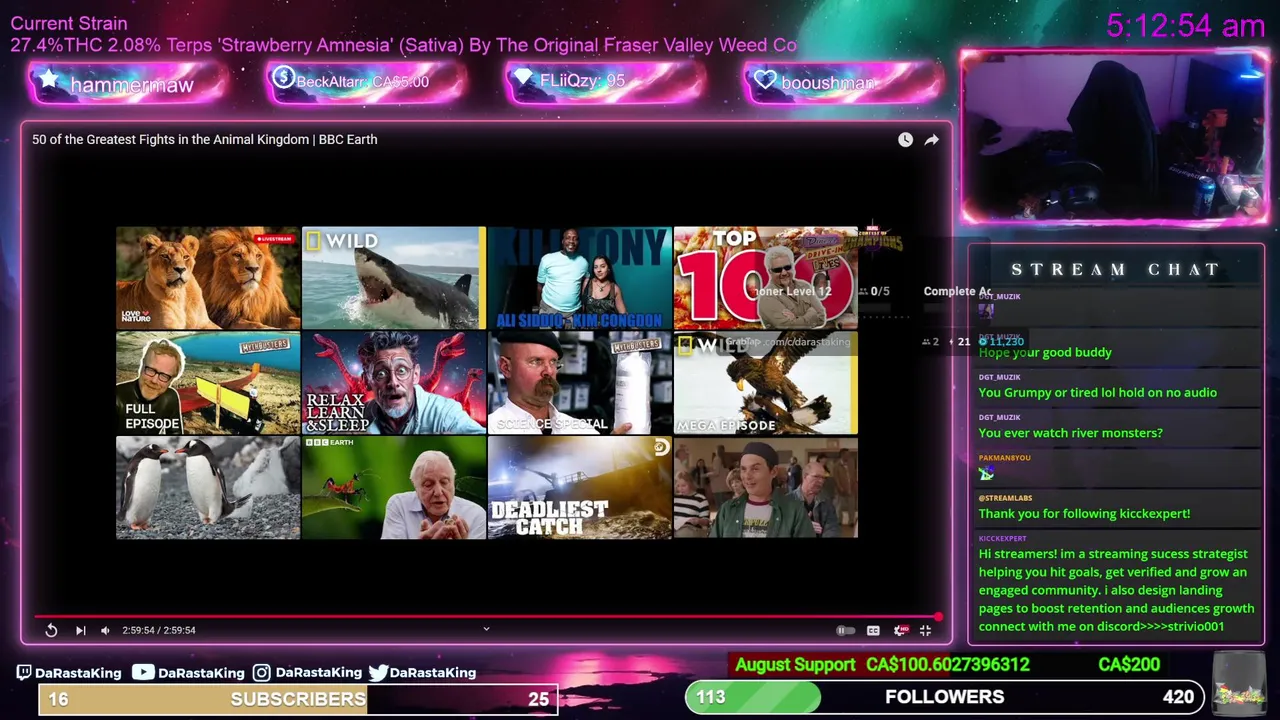This screenshot has height=720, width=1280.
Task: Open the two lions livestream thumbnail
Action: [208, 278]
